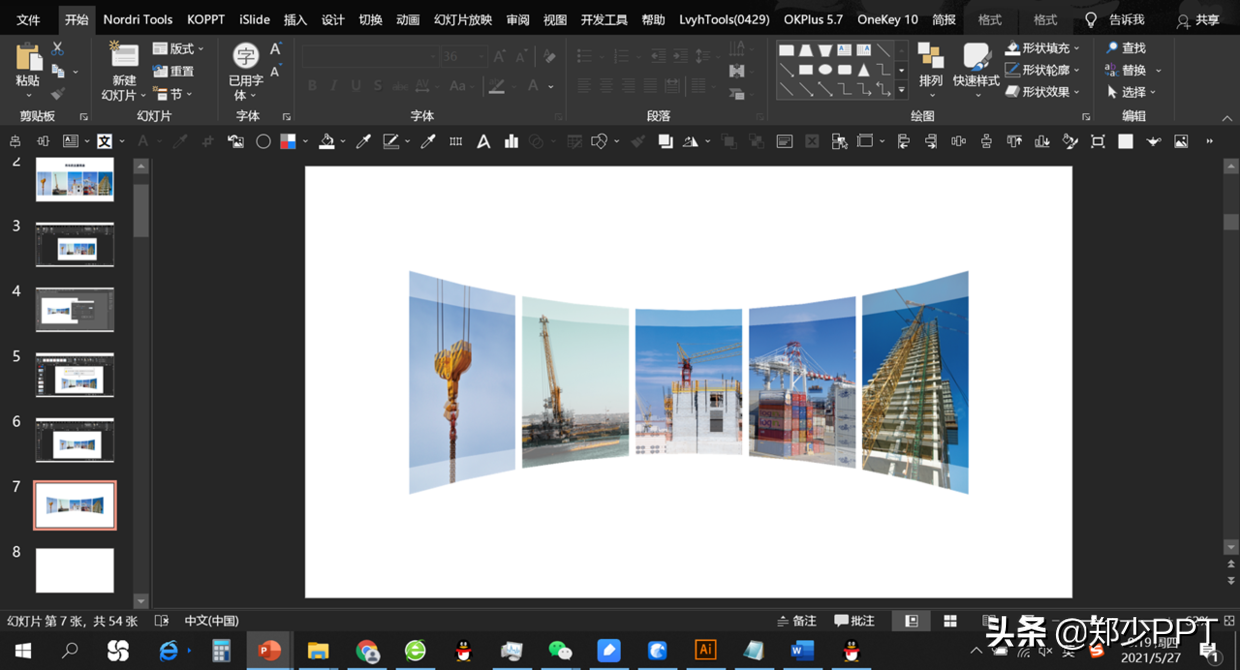1240x670 pixels.
Task: Click the Cut scissors icon
Action: [x=57, y=48]
